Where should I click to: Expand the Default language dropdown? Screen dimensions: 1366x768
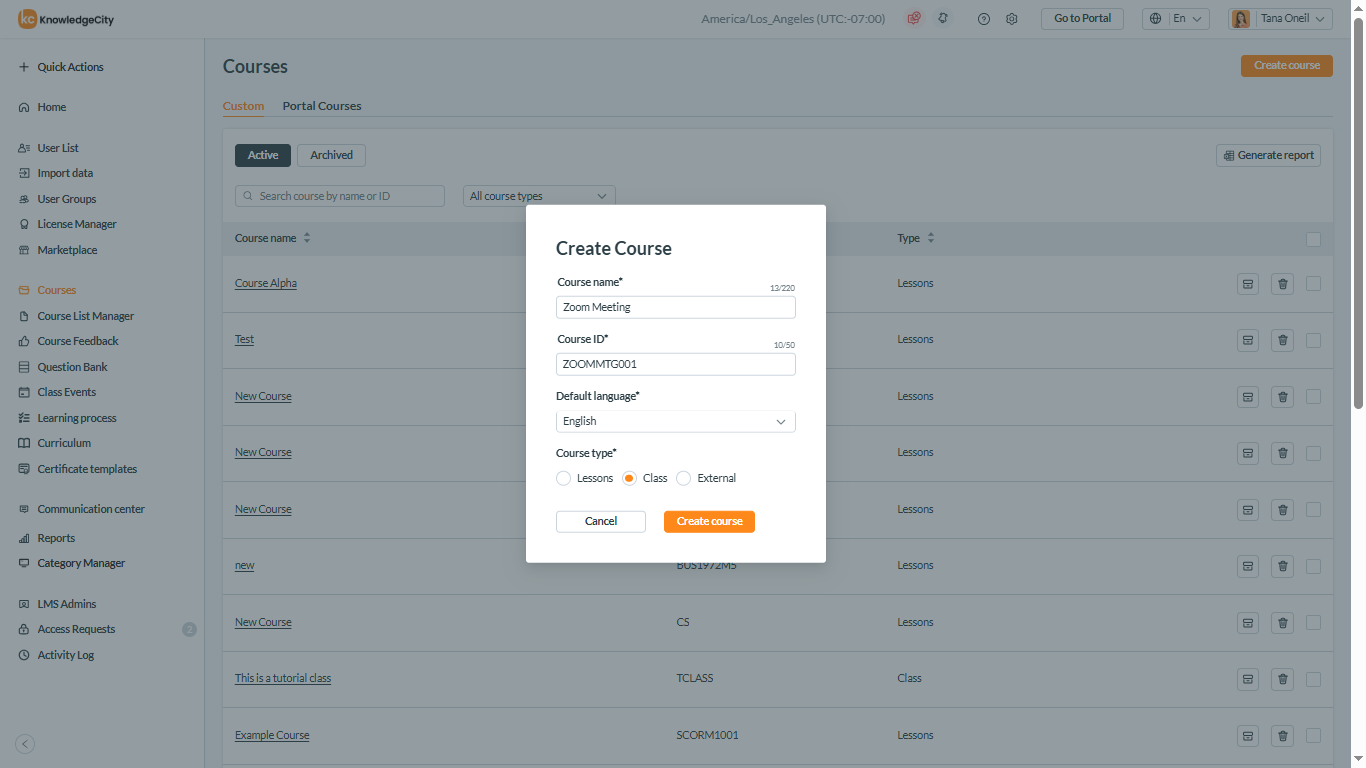click(675, 422)
